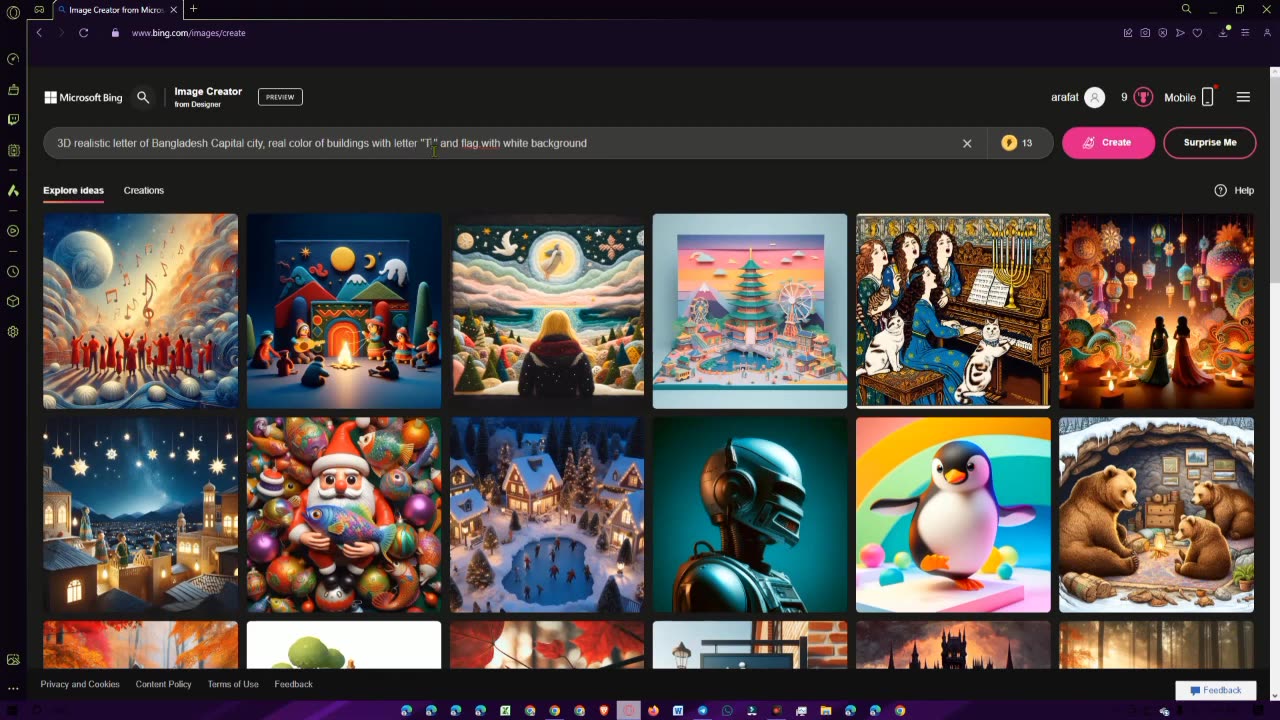Take a snapshot with camera icon

[1145, 33]
